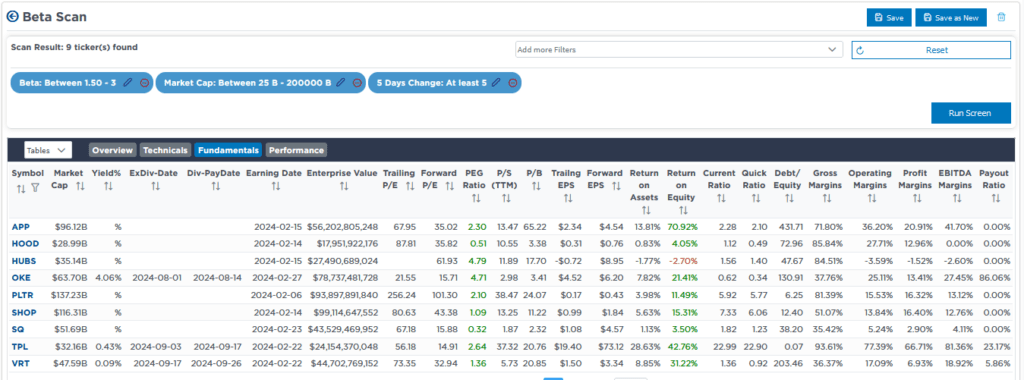Sort by Enterprise Value column
Viewport: 1024px width, 380px height.
tap(344, 186)
